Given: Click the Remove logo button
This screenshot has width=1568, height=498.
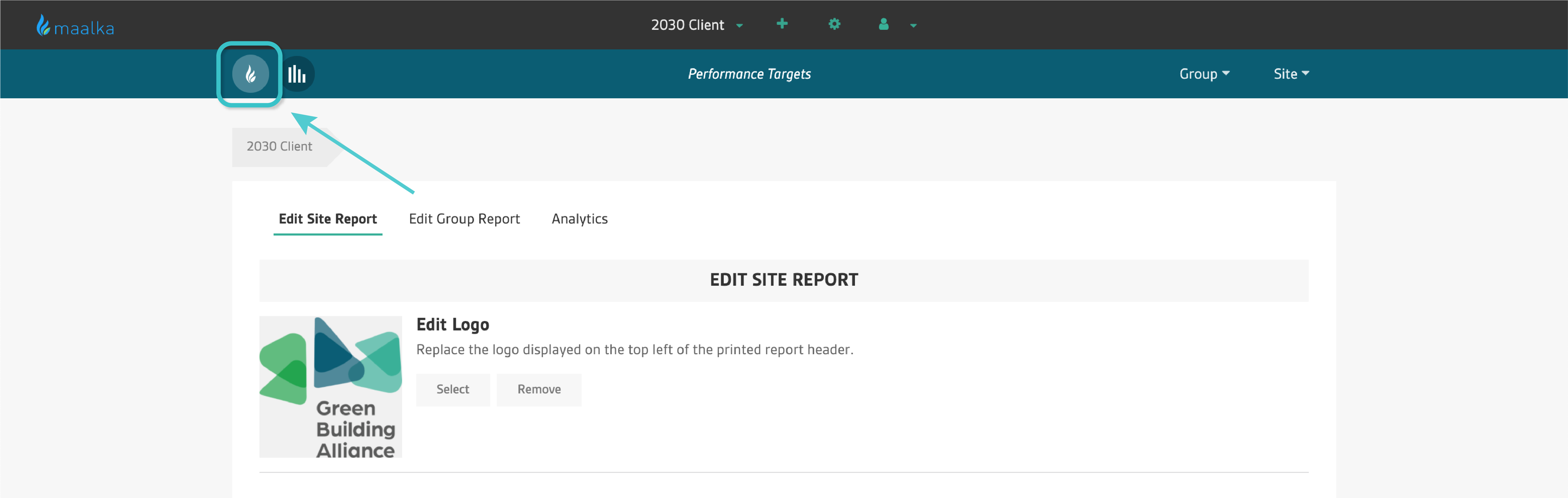Looking at the screenshot, I should point(539,390).
